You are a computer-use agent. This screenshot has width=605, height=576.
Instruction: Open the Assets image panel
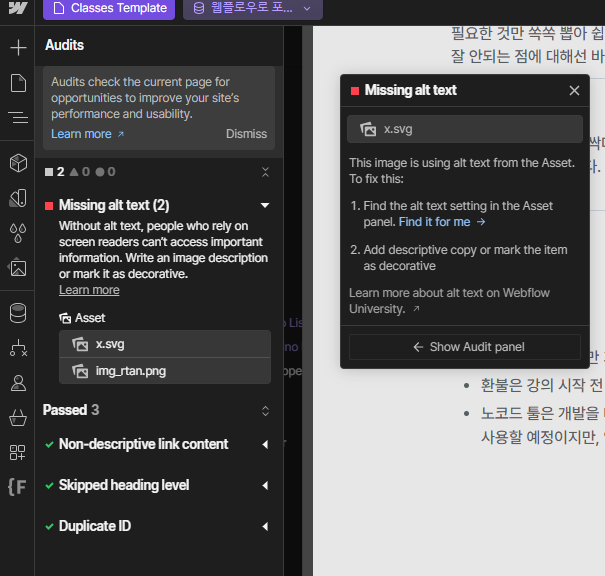[x=18, y=267]
